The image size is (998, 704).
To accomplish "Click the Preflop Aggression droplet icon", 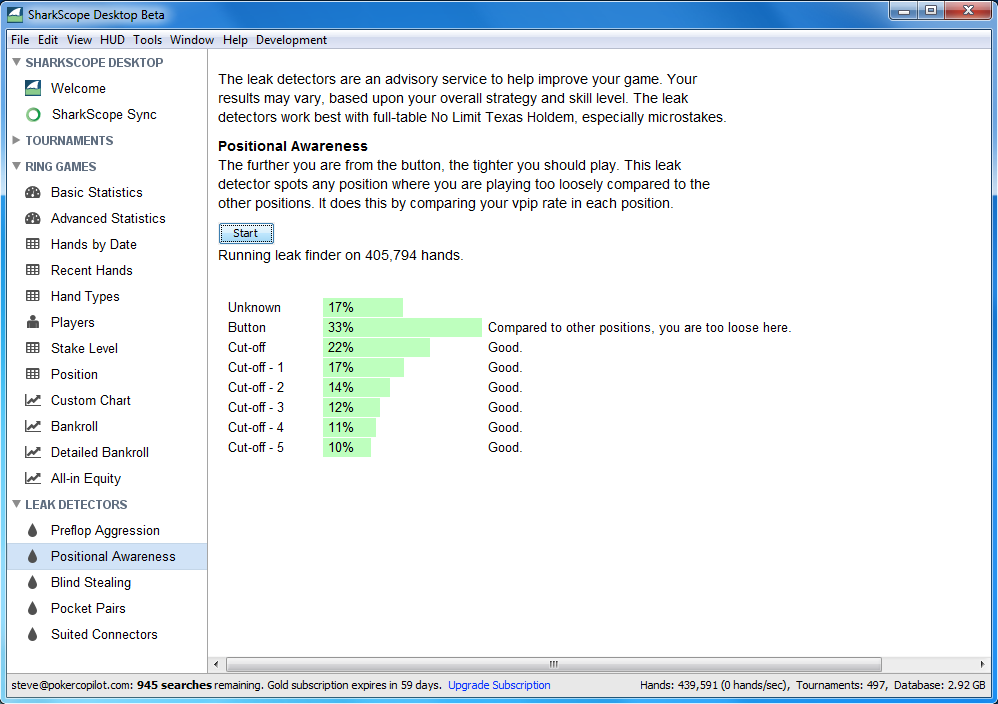I will click(x=32, y=530).
